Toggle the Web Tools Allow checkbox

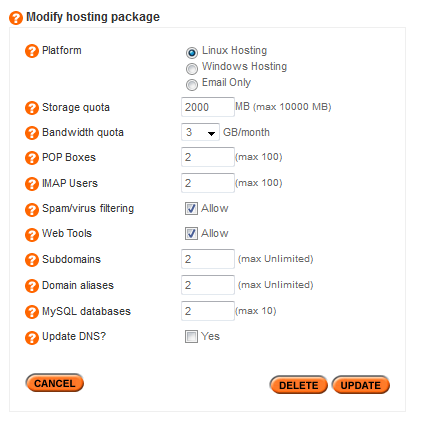[x=191, y=234]
